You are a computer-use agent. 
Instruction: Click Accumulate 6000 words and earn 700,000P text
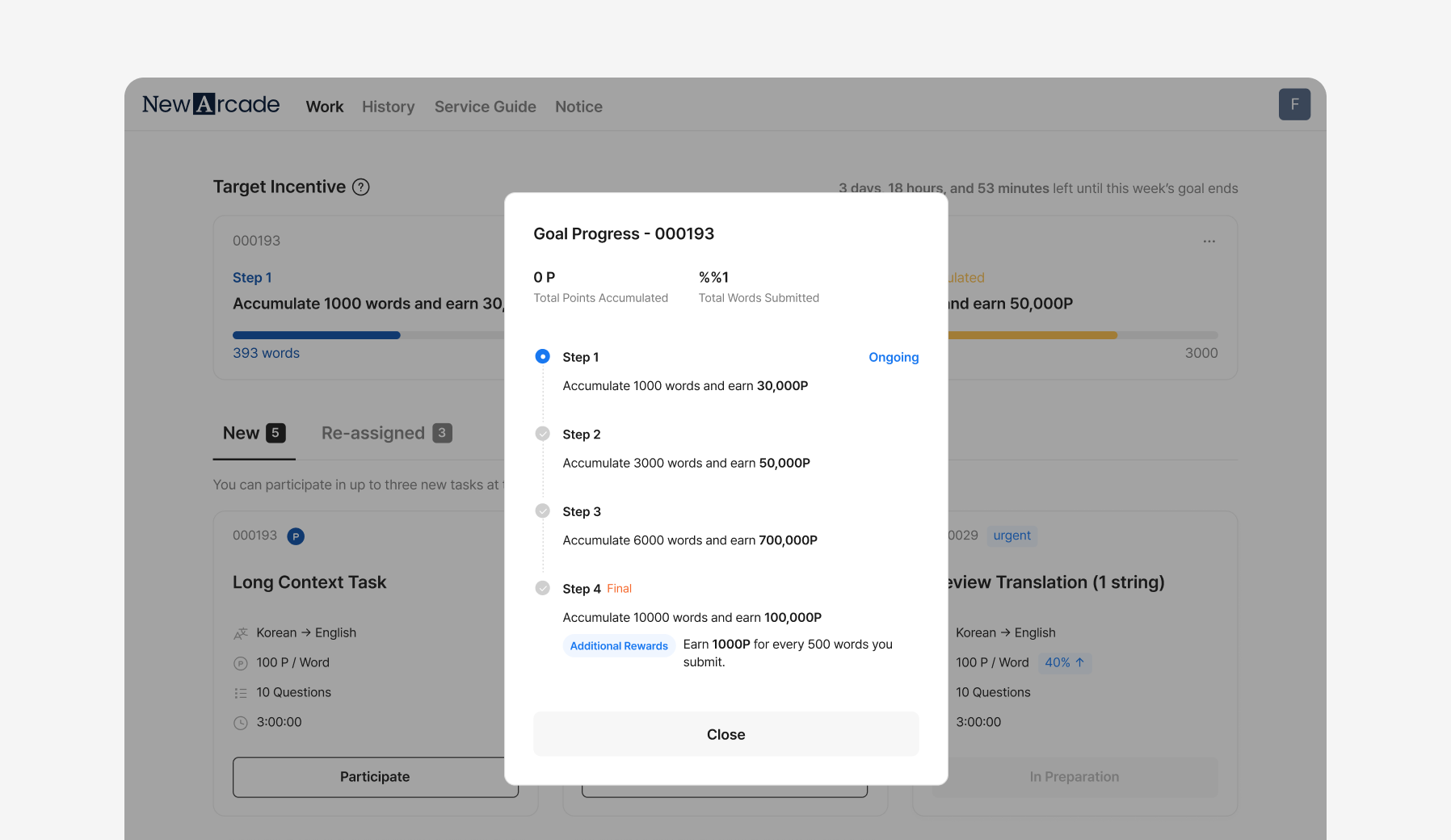tap(690, 540)
